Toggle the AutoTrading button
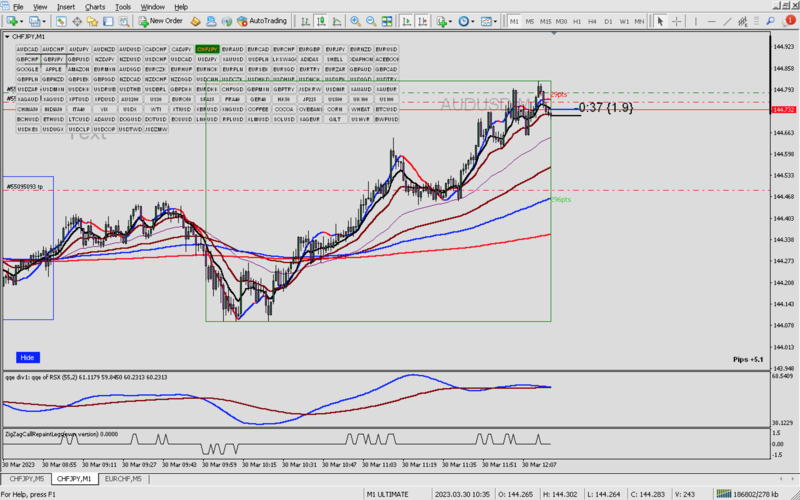The image size is (800, 500). point(262,21)
